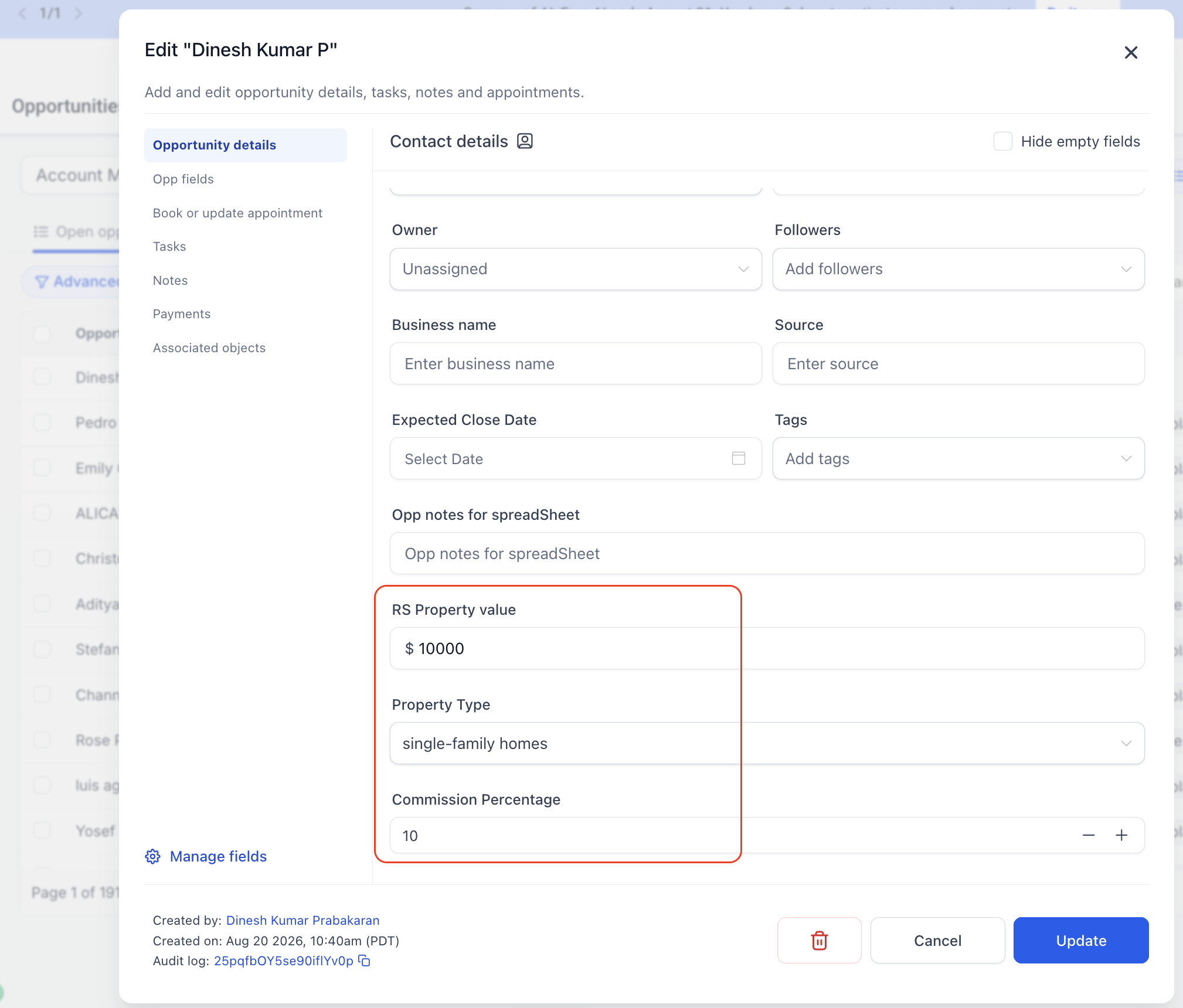Click the Manage fields gear icon
Viewport: 1183px width, 1008px height.
(x=152, y=856)
